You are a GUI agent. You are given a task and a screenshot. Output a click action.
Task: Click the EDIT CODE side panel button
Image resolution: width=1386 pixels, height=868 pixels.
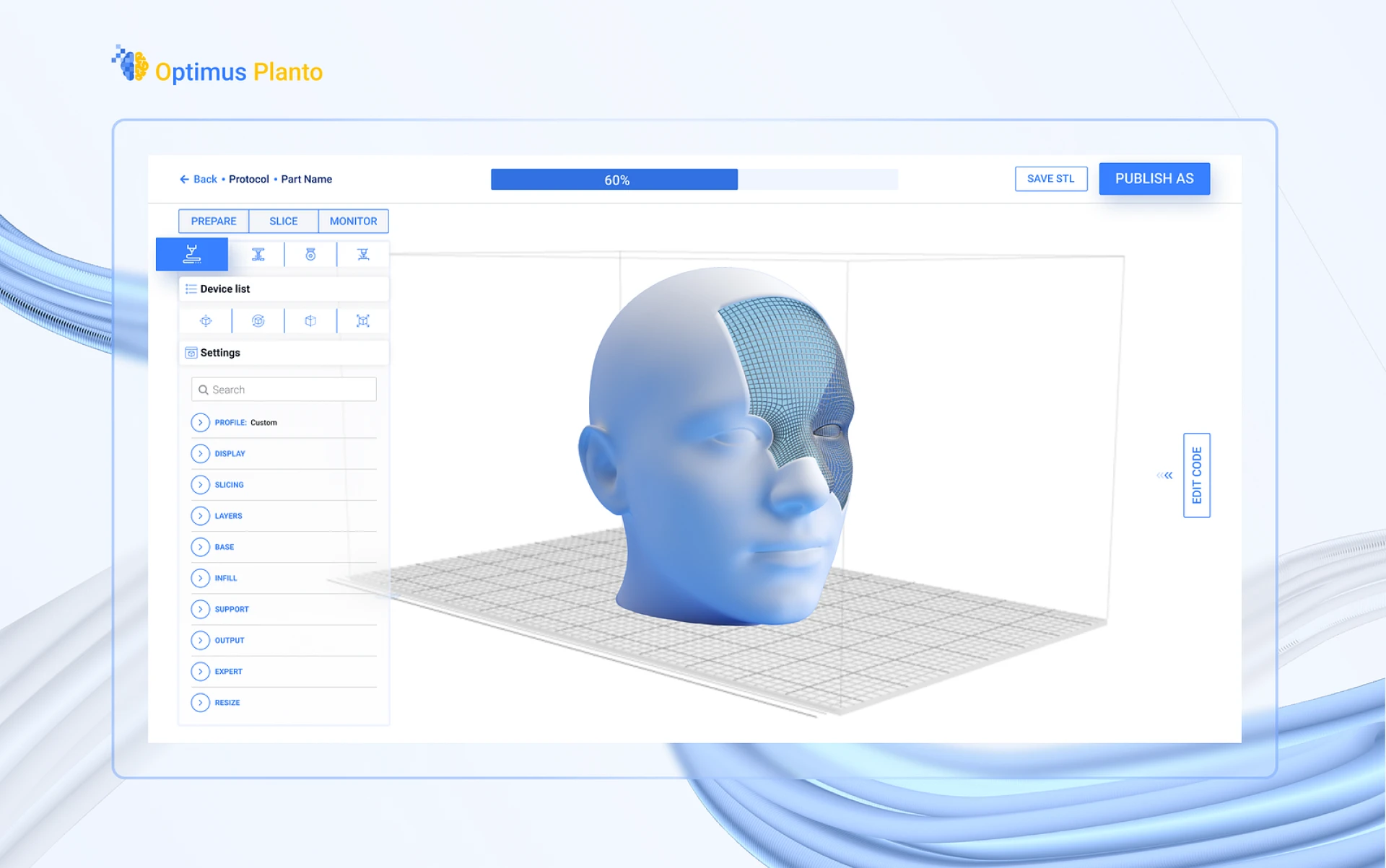tap(1197, 476)
